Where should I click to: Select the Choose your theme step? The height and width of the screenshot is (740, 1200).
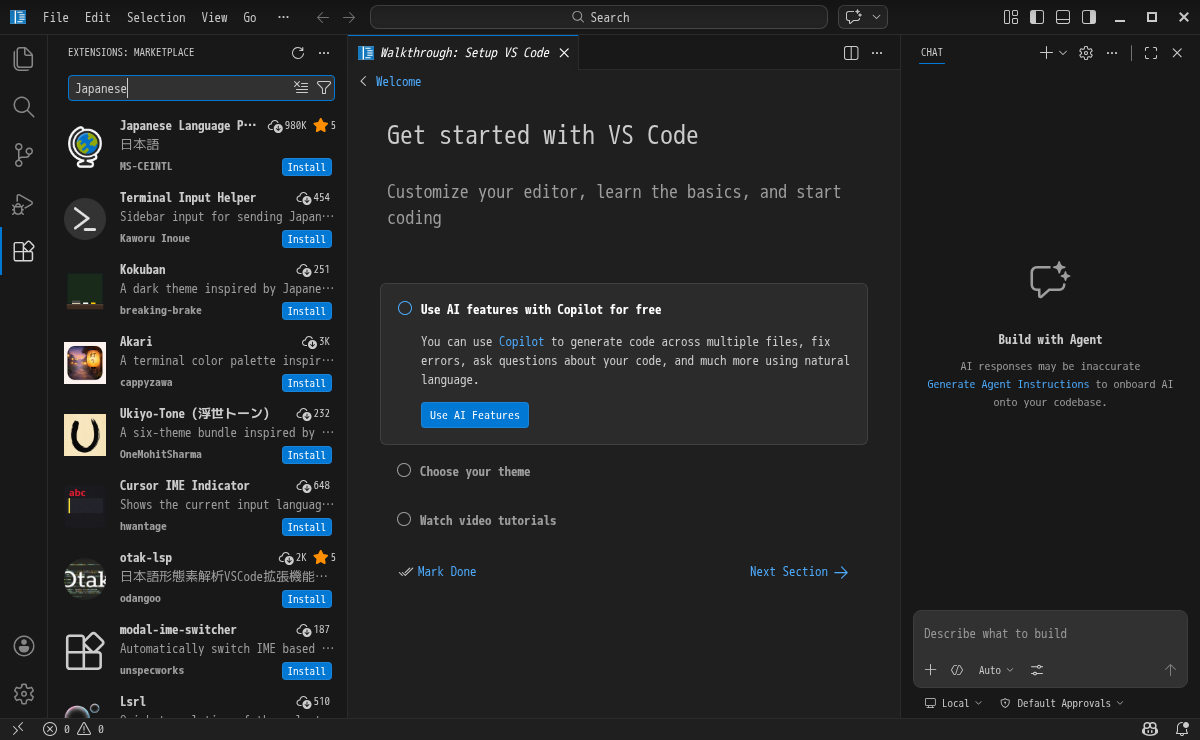[x=474, y=471]
